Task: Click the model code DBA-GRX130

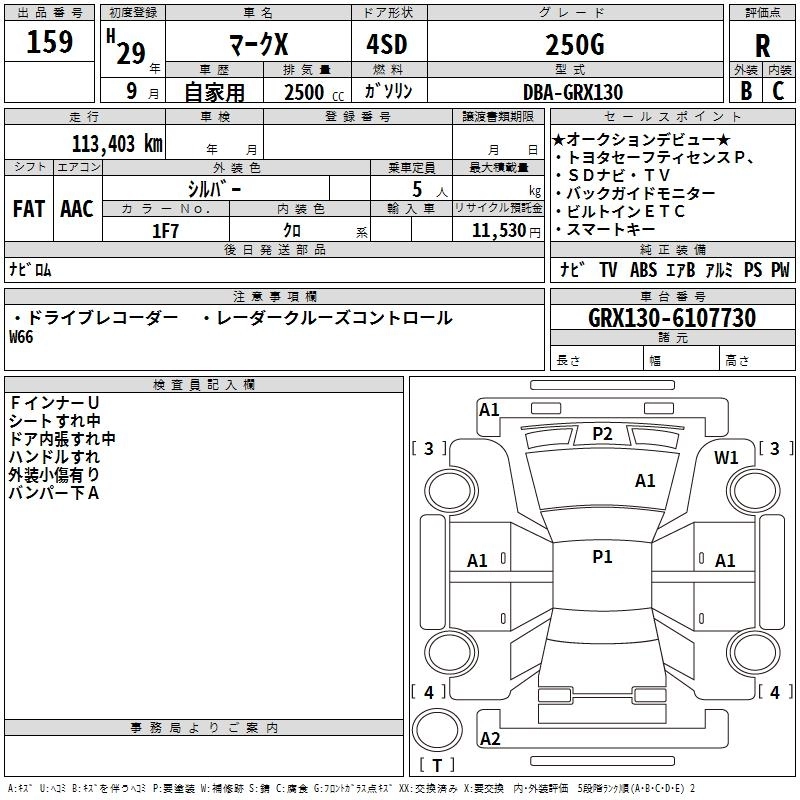Action: [573, 92]
